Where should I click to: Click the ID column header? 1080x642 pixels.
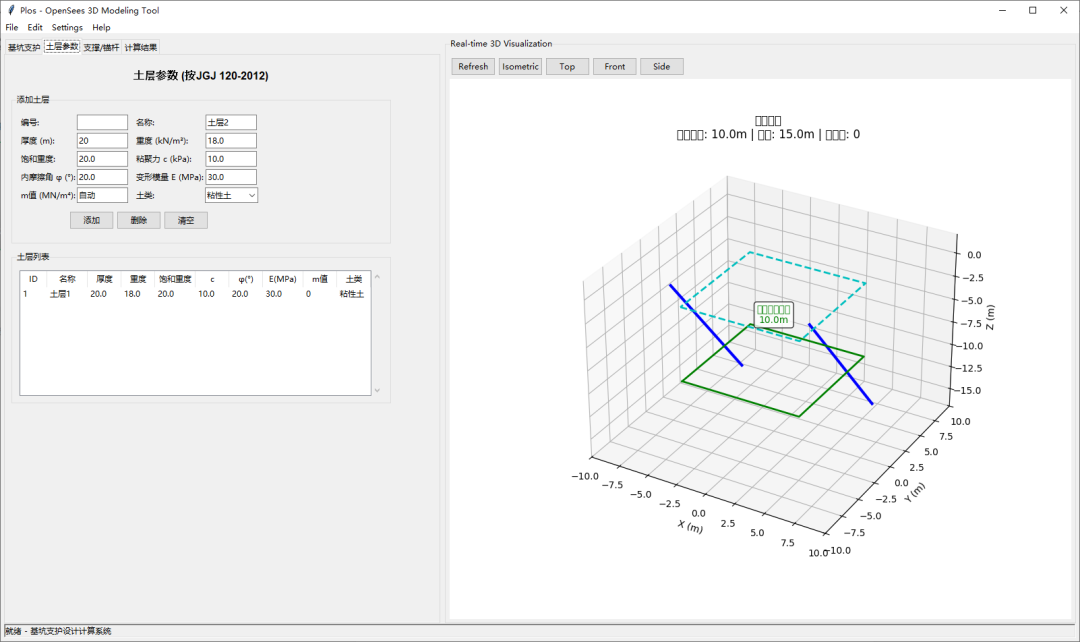pyautogui.click(x=33, y=279)
